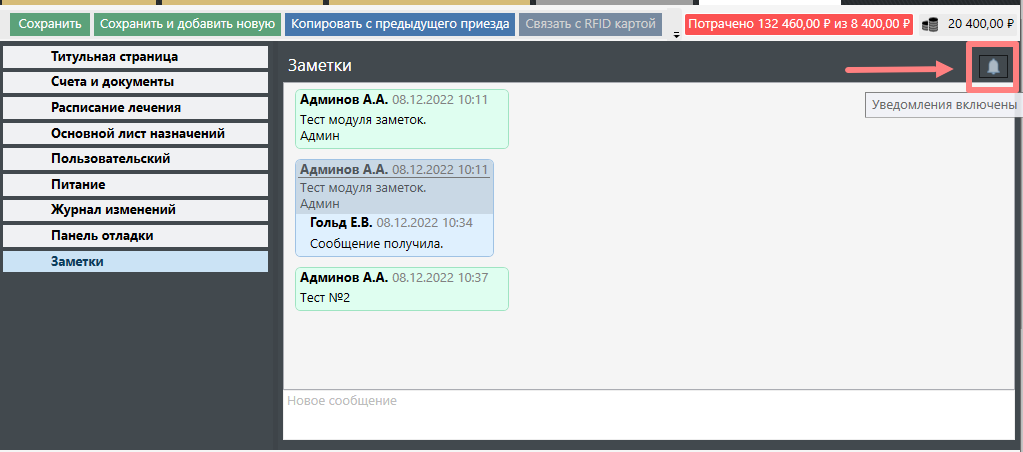The image size is (1023, 452).
Task: Click the red Потрачено amount indicator
Action: (x=798, y=23)
